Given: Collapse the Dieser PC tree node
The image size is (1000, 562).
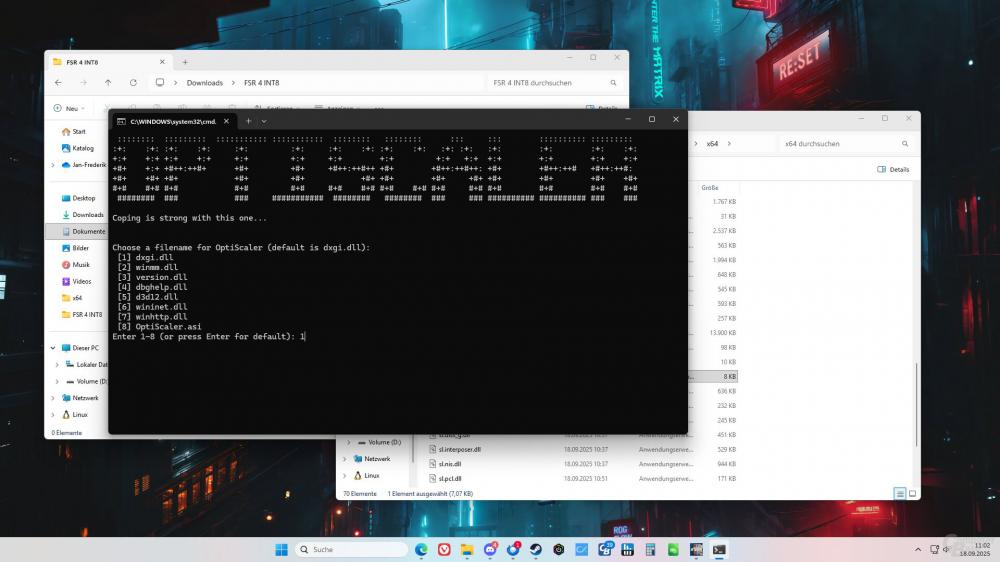Looking at the screenshot, I should coord(56,348).
